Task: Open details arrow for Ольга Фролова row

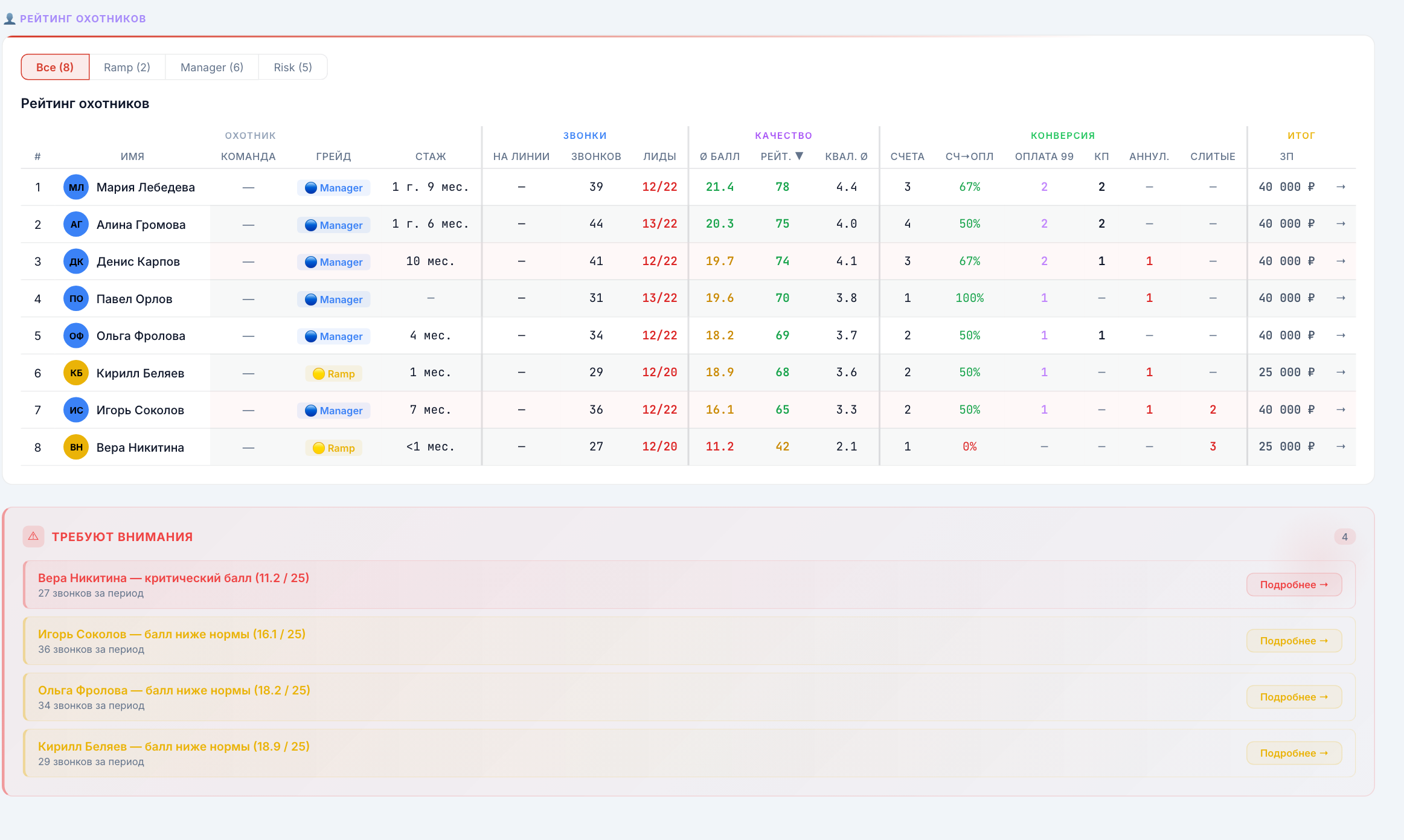Action: pyautogui.click(x=1341, y=336)
